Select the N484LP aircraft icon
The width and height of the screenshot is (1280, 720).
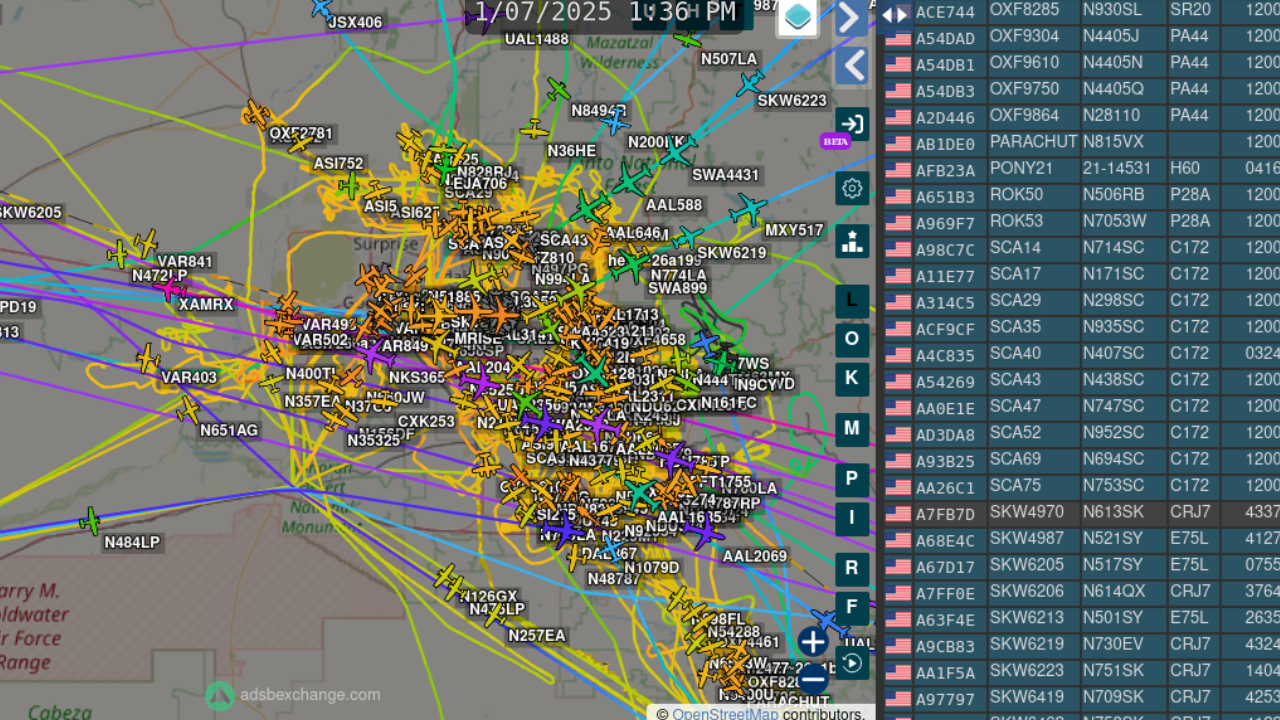91,521
